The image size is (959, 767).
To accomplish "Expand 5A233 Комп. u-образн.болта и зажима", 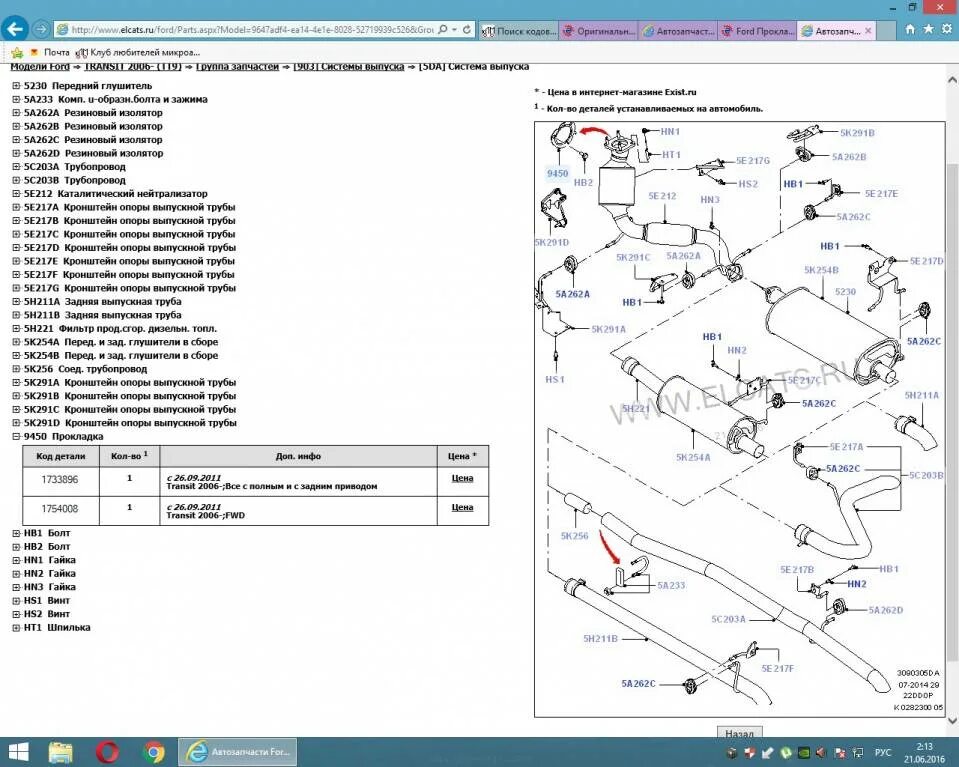I will pos(17,99).
